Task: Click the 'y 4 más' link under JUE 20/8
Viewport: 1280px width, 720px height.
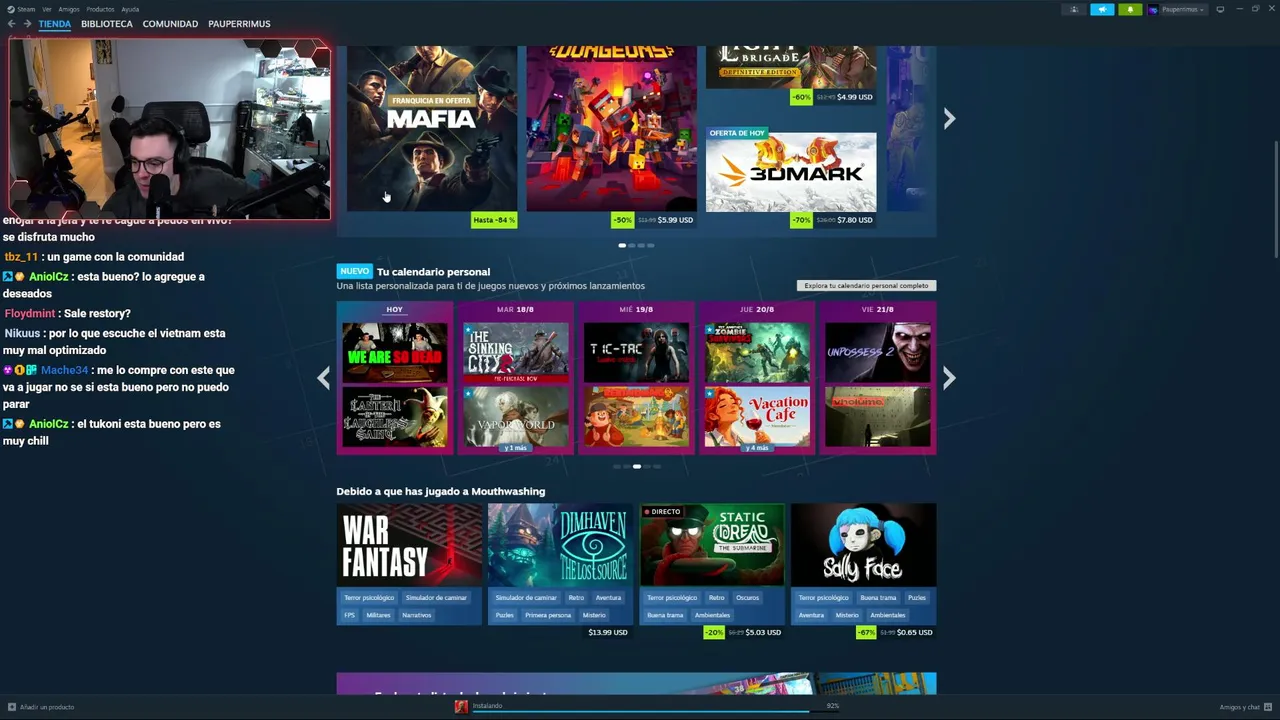Action: pos(757,448)
